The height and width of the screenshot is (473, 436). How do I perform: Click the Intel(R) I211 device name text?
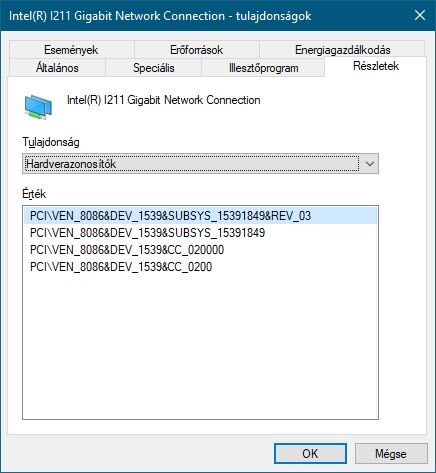point(163,100)
